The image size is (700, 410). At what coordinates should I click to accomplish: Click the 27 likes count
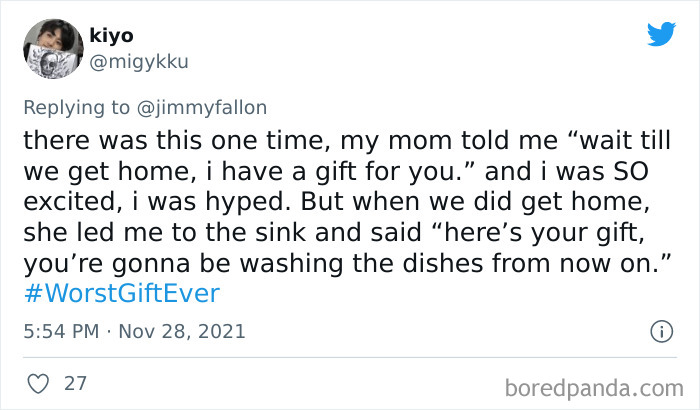[x=75, y=383]
